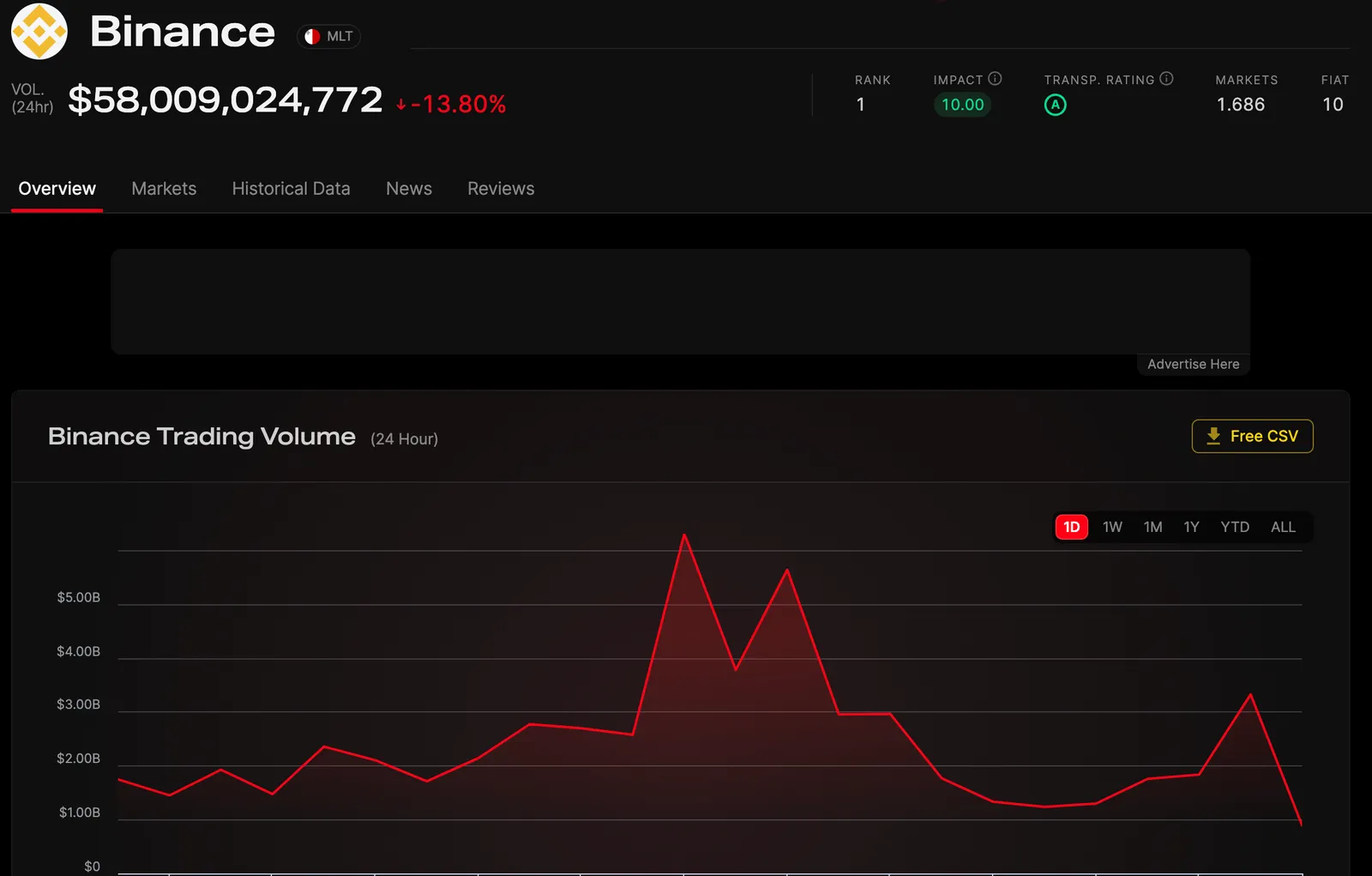The height and width of the screenshot is (876, 1372).
Task: Open the Reviews tab
Action: 501,189
